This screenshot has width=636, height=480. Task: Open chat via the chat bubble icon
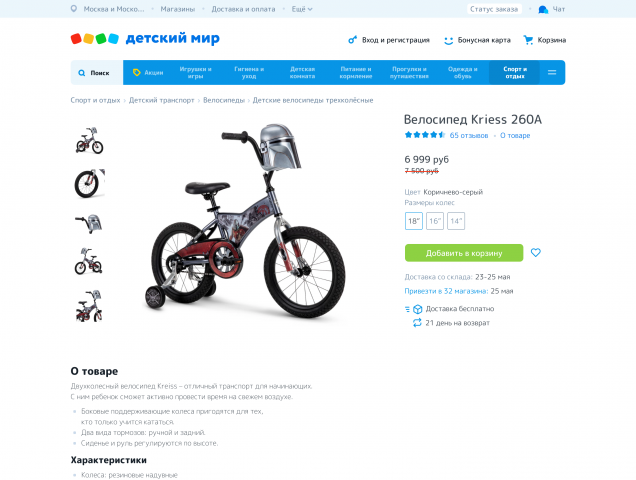(543, 9)
